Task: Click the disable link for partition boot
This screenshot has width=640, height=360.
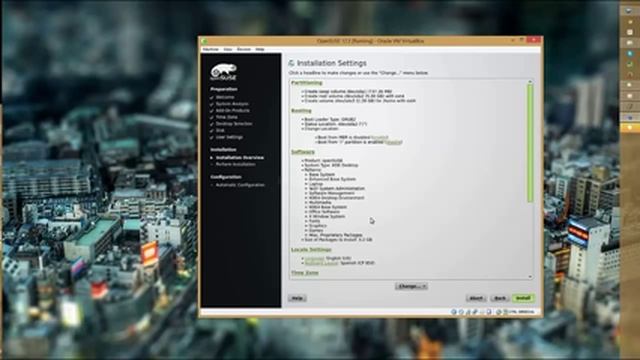Action: [393, 142]
